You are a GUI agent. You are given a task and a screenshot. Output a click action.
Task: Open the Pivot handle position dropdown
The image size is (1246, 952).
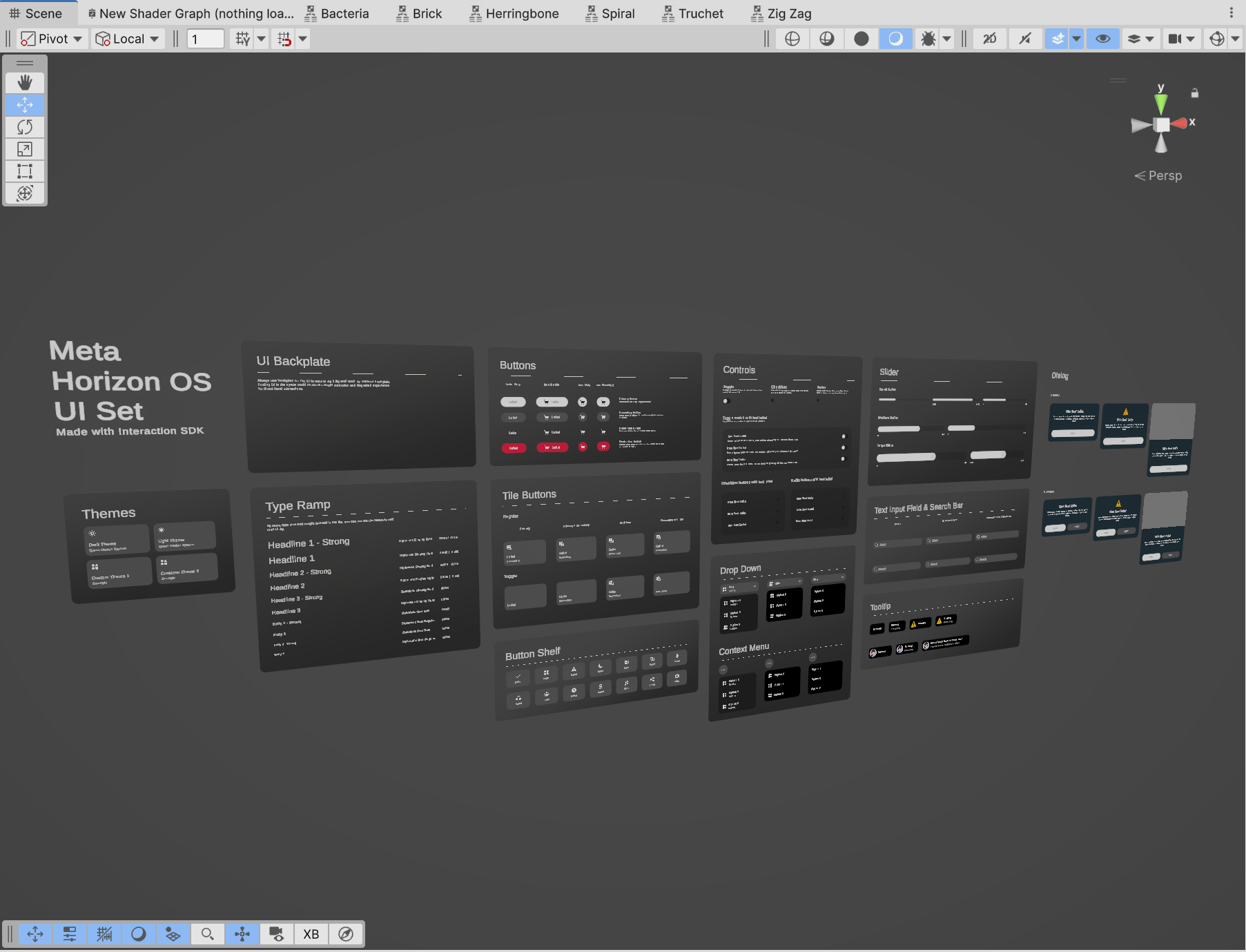51,39
